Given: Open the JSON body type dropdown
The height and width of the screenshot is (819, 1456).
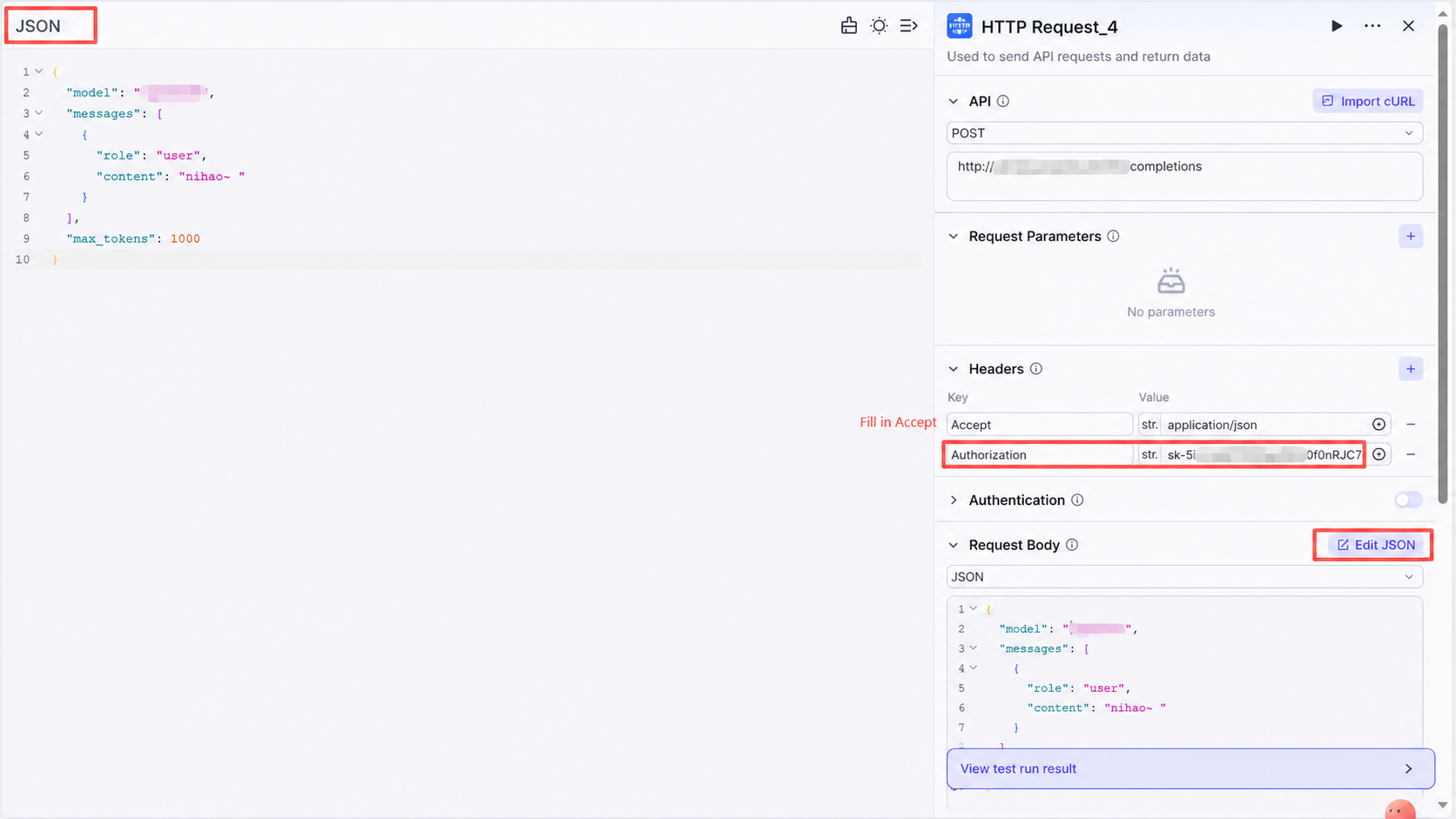Looking at the screenshot, I should 1184,576.
